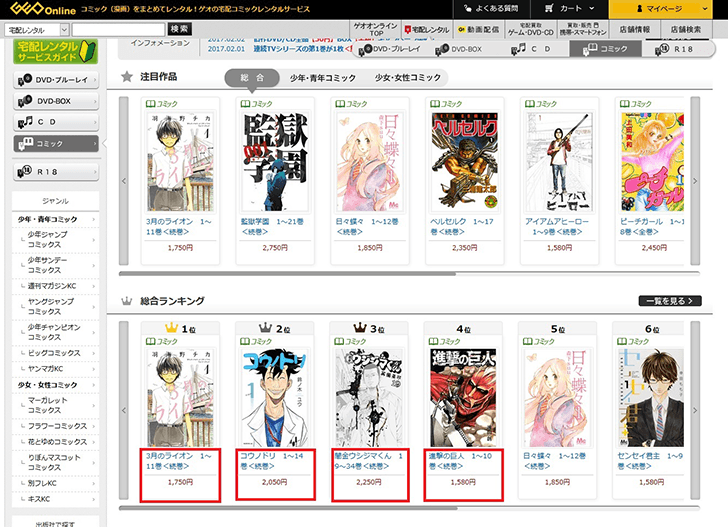Open 監獄学園 featured cover thumbnail
728x527 pixels.
274,161
